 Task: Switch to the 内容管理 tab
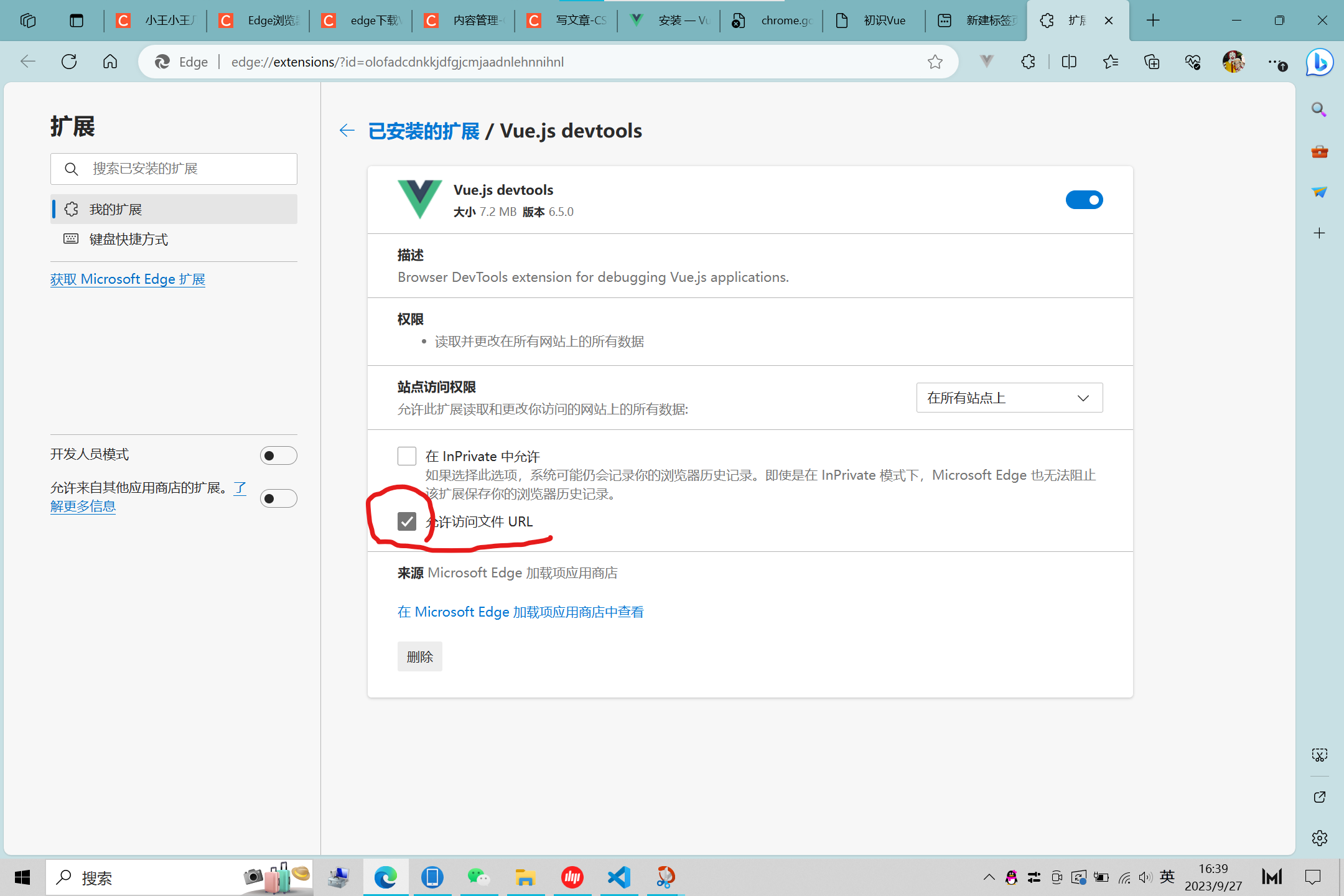tap(462, 21)
